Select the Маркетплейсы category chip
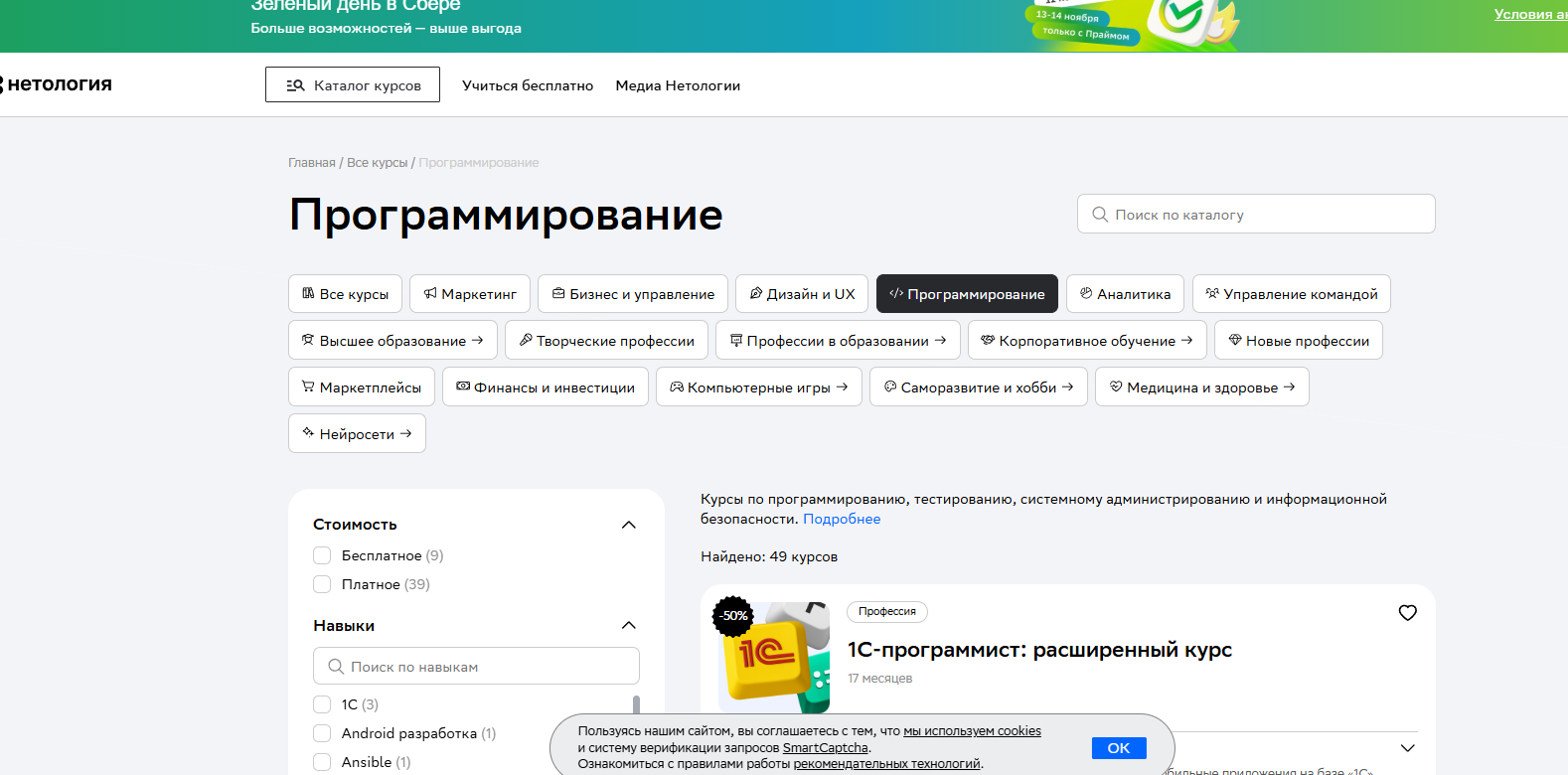 tap(362, 387)
